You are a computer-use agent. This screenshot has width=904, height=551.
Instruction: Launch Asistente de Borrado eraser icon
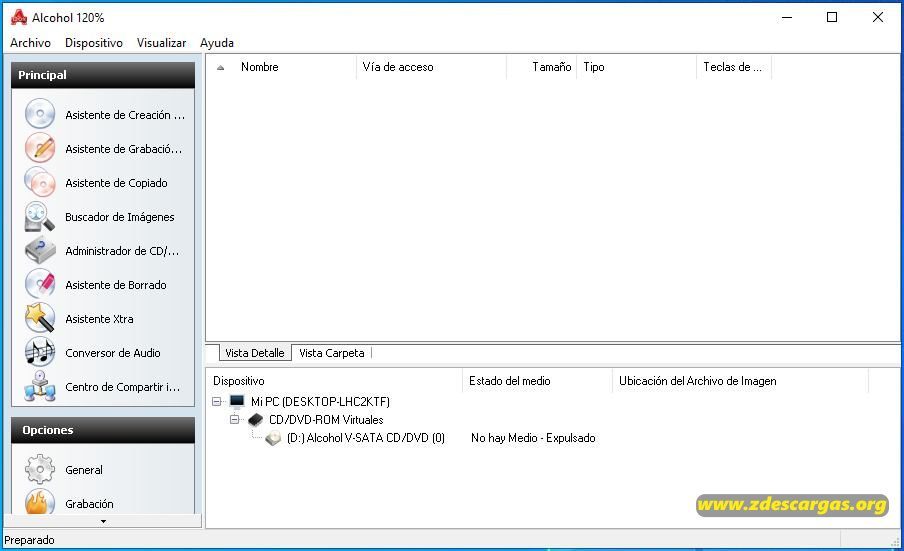point(40,284)
